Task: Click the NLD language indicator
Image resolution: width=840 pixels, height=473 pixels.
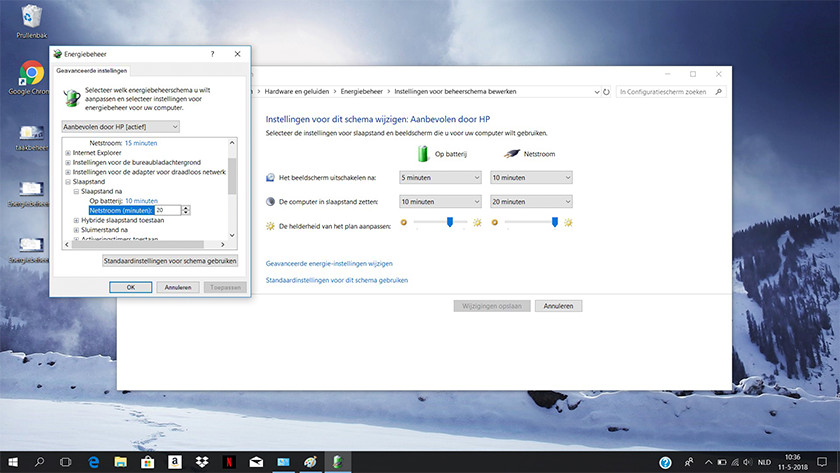Action: (764, 462)
